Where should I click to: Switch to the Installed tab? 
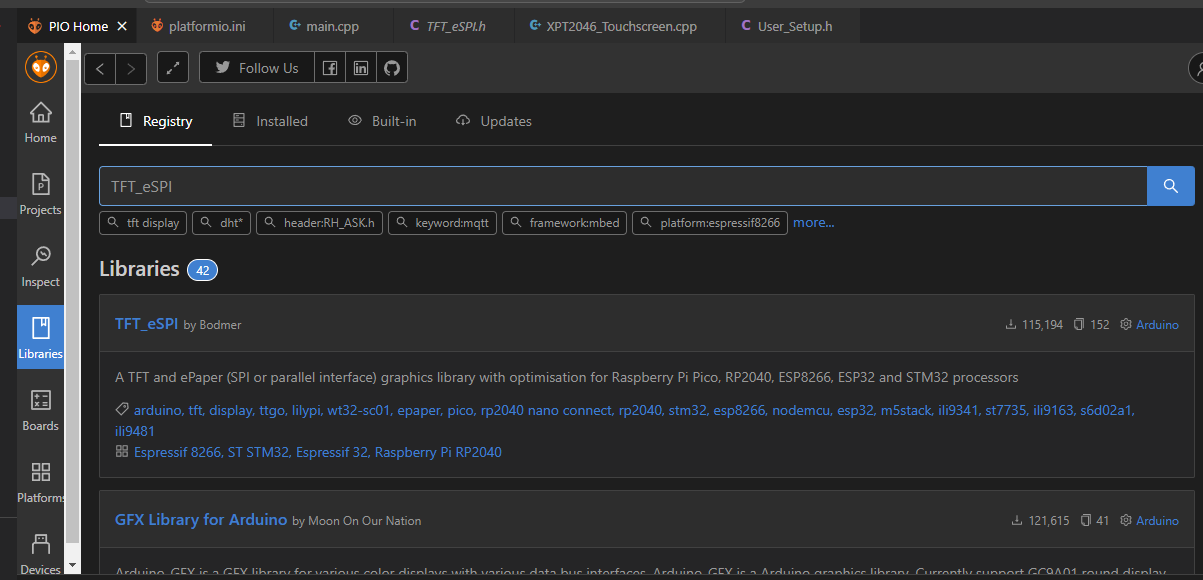click(x=270, y=121)
